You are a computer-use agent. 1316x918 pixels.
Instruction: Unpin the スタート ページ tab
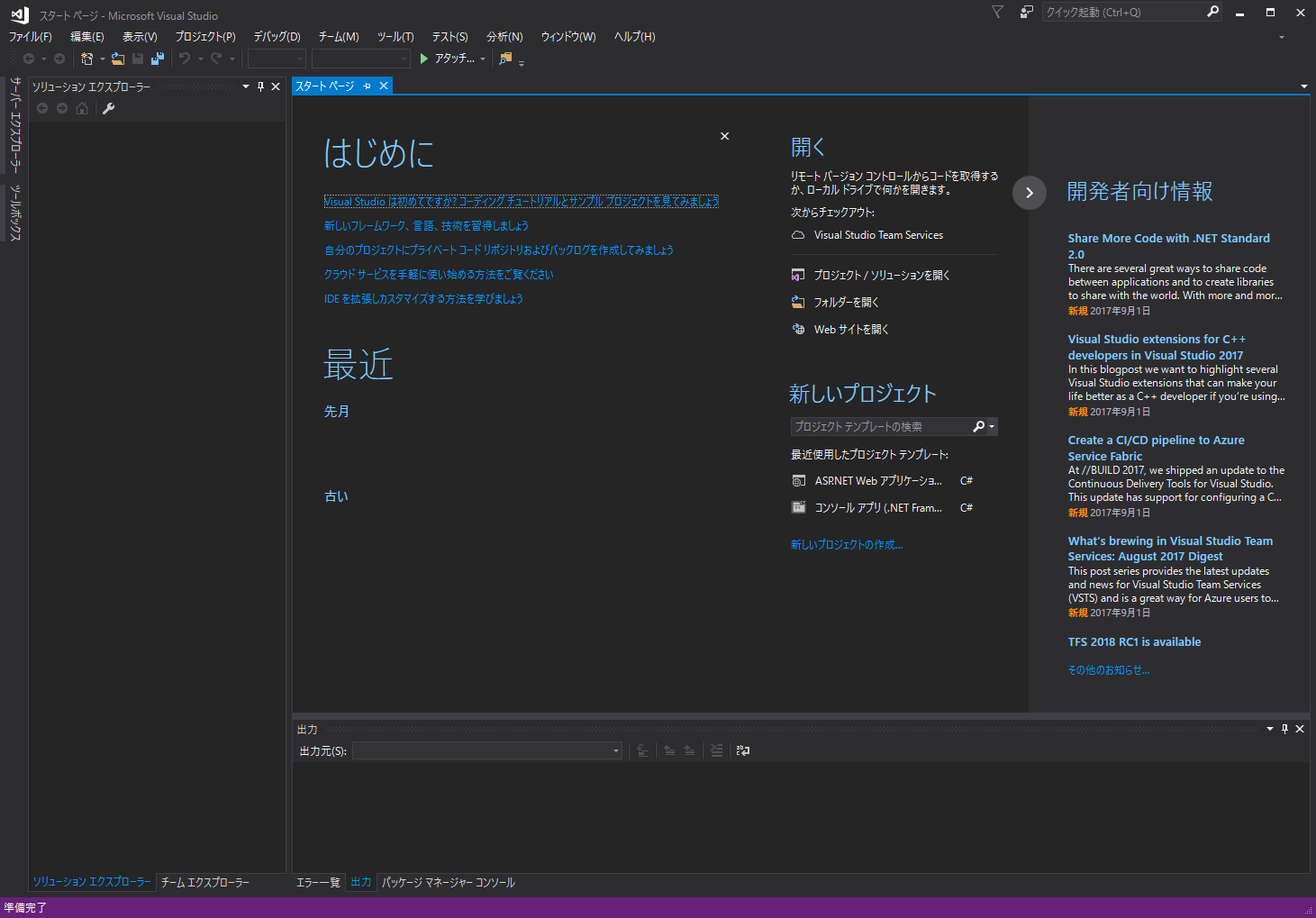coord(366,85)
